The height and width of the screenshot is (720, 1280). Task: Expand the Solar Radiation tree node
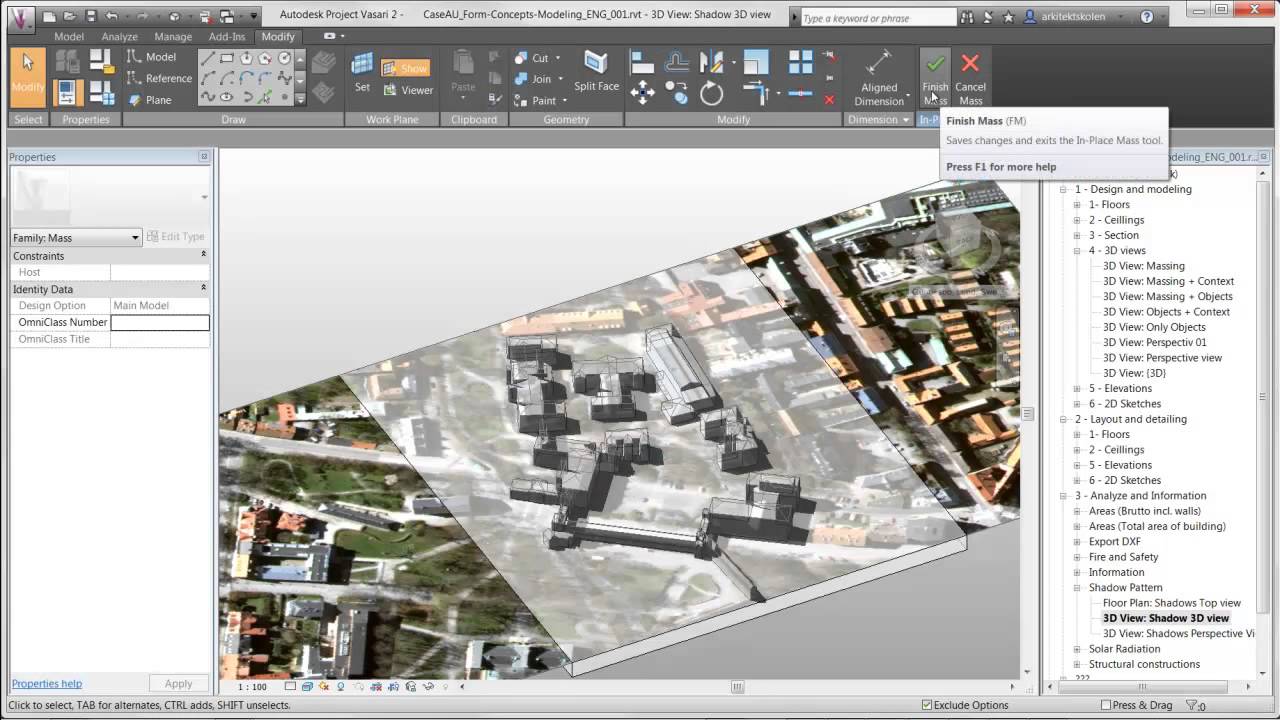tap(1077, 649)
